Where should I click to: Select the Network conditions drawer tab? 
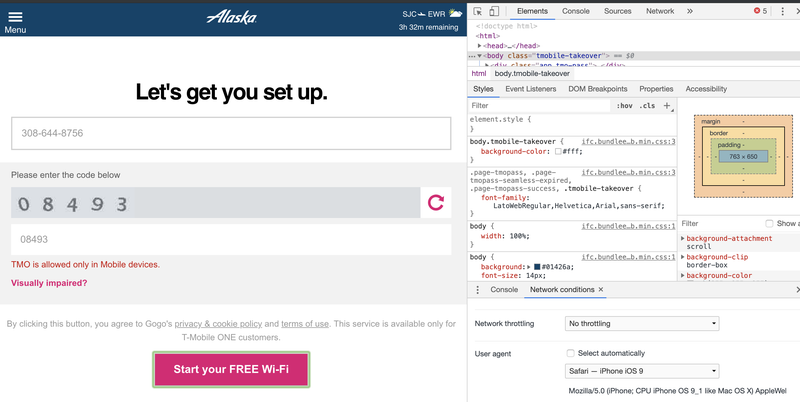pyautogui.click(x=562, y=289)
